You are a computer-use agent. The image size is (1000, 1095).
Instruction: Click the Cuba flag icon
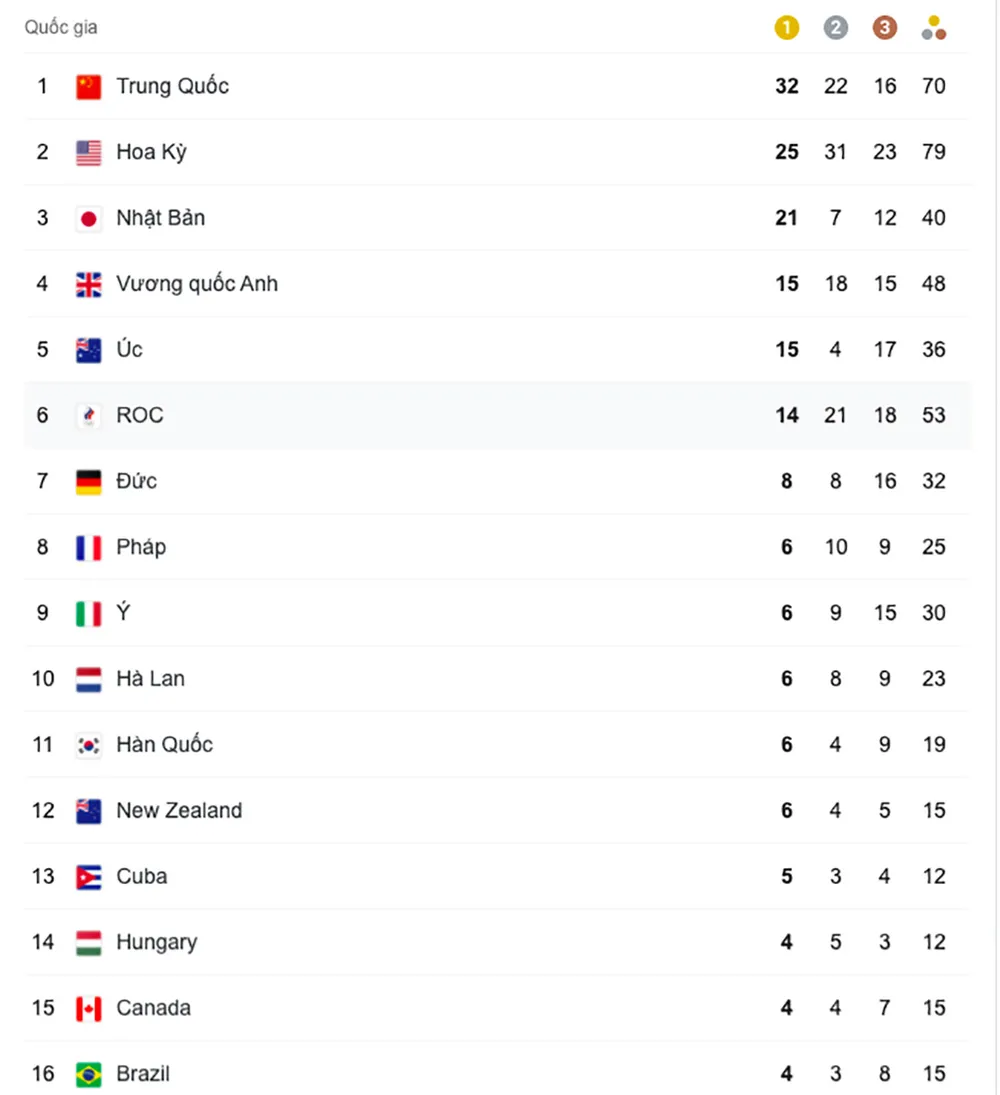tap(88, 876)
